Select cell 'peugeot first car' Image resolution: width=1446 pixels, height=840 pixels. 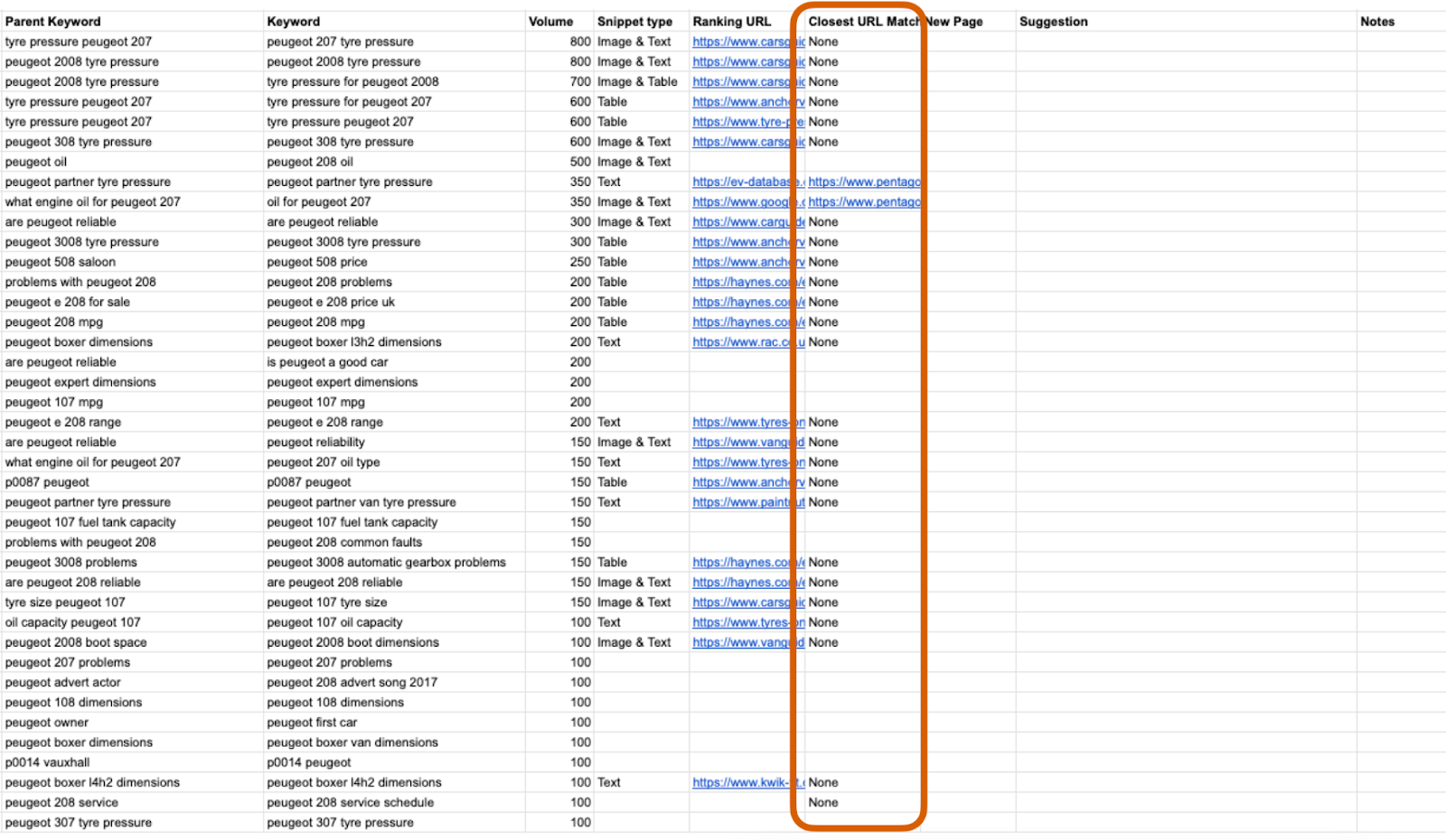[312, 723]
